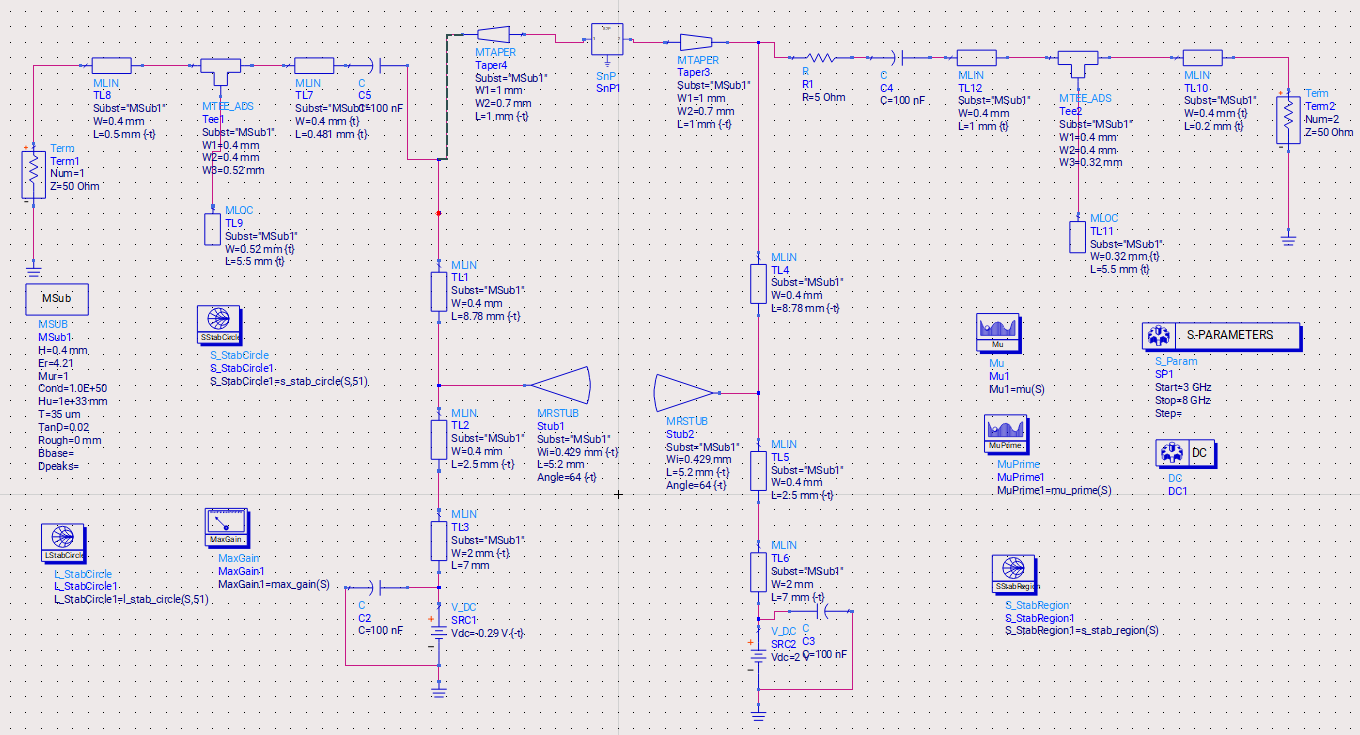Select resistor R1 symbol
This screenshot has height=735, width=1360.
coord(821,58)
